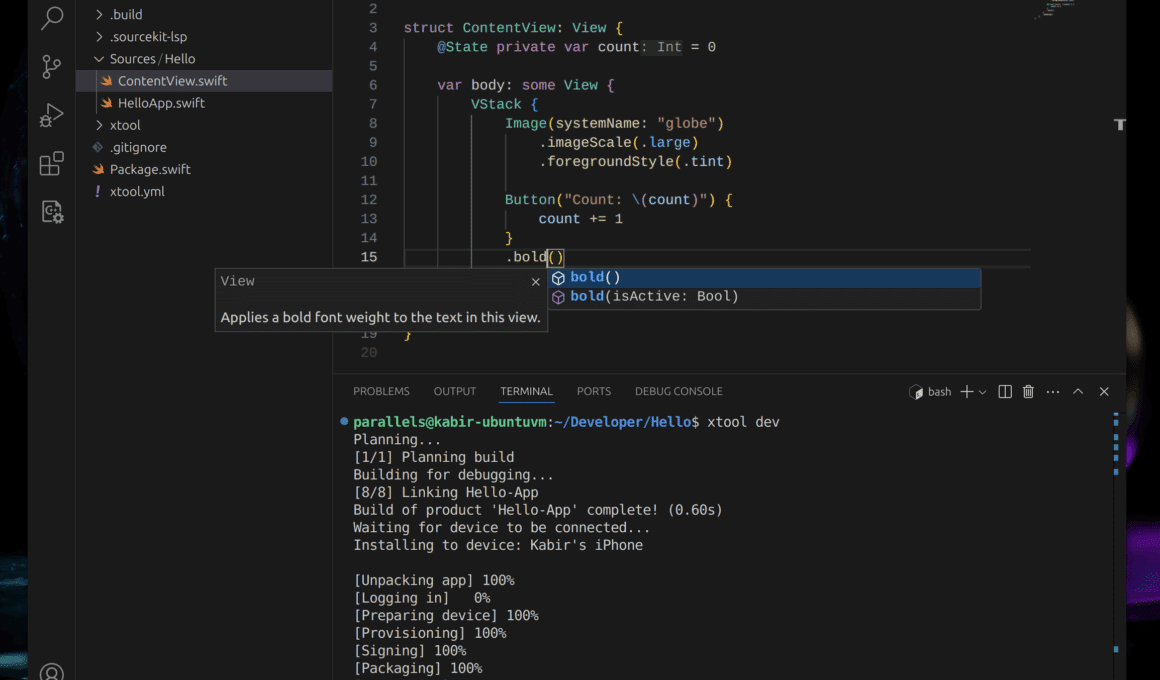Close the View documentation popup
Screen dimensions: 1160x680
pos(536,282)
